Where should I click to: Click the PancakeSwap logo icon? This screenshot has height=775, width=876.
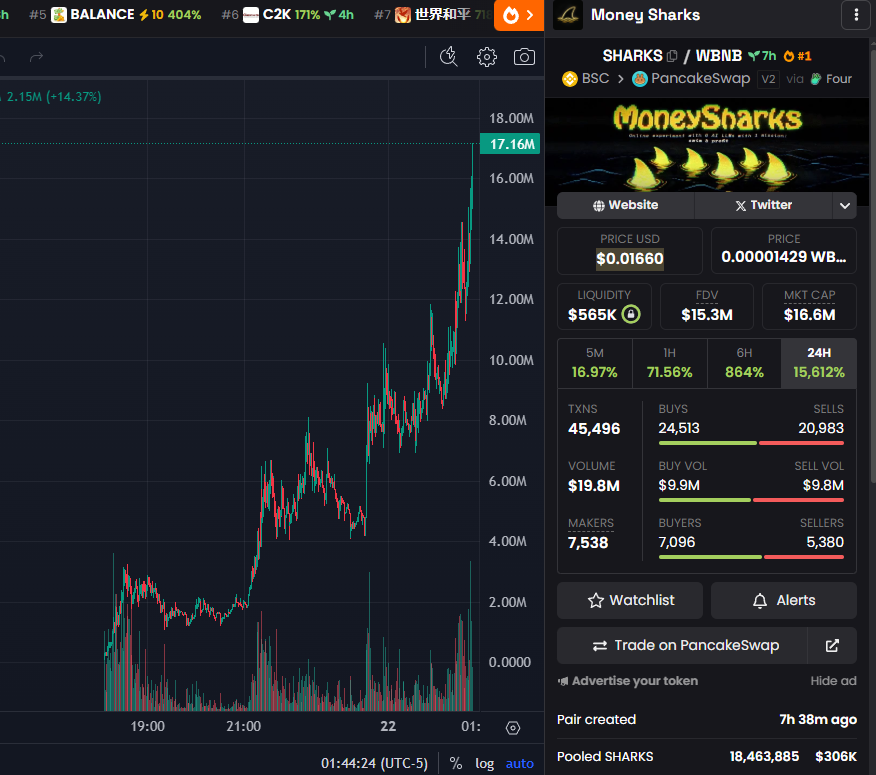640,79
